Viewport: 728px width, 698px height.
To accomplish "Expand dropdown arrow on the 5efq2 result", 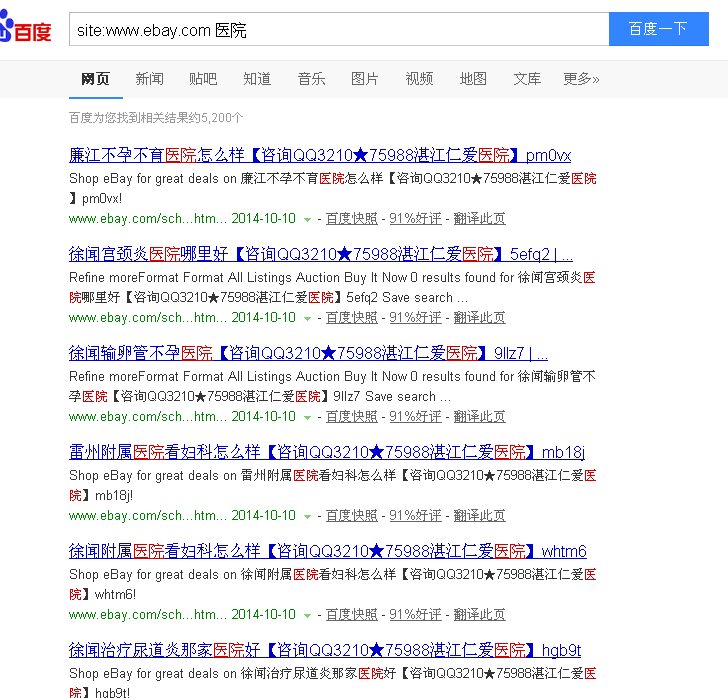I will pyautogui.click(x=307, y=319).
